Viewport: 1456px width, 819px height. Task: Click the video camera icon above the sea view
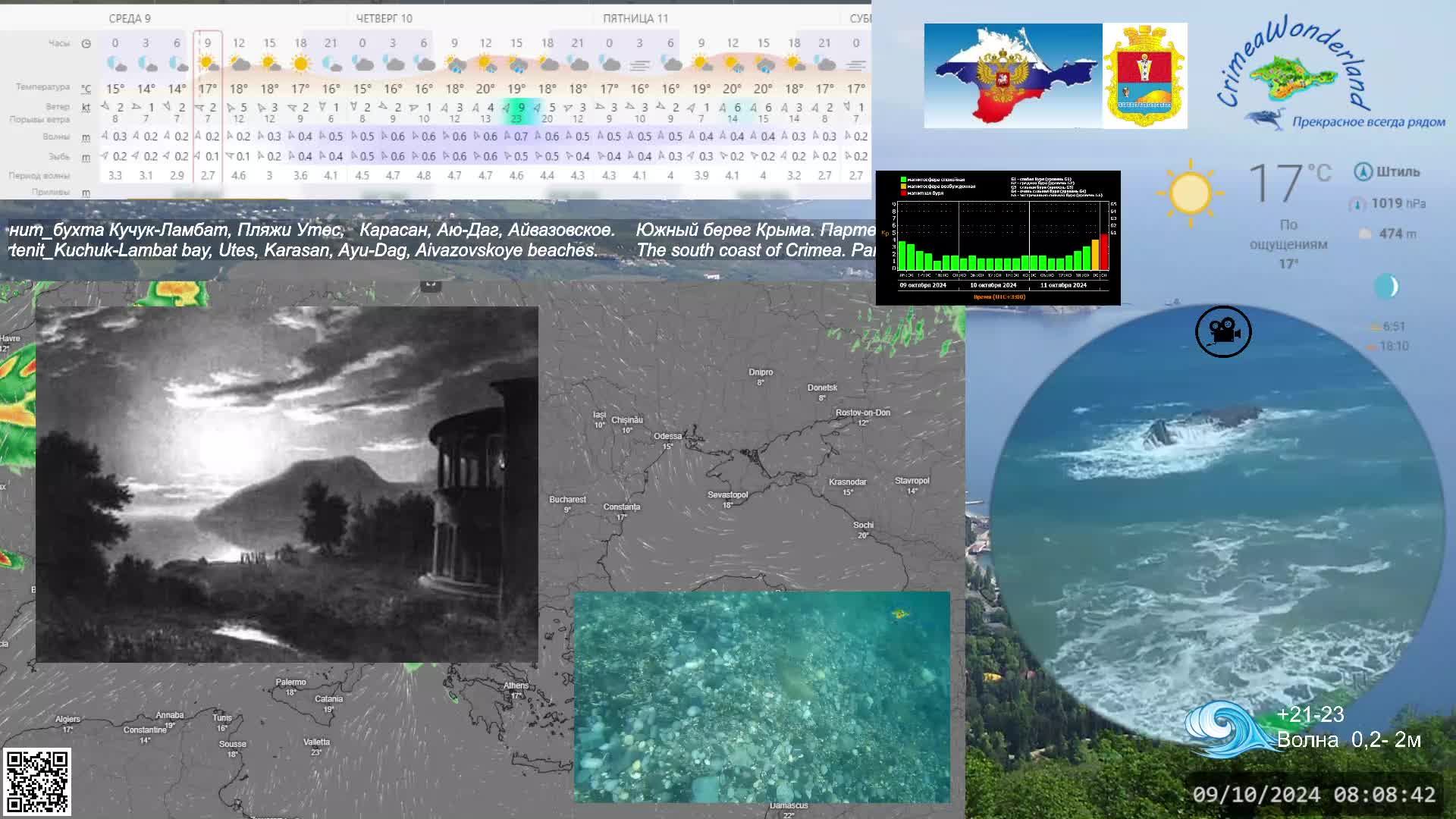(x=1223, y=331)
